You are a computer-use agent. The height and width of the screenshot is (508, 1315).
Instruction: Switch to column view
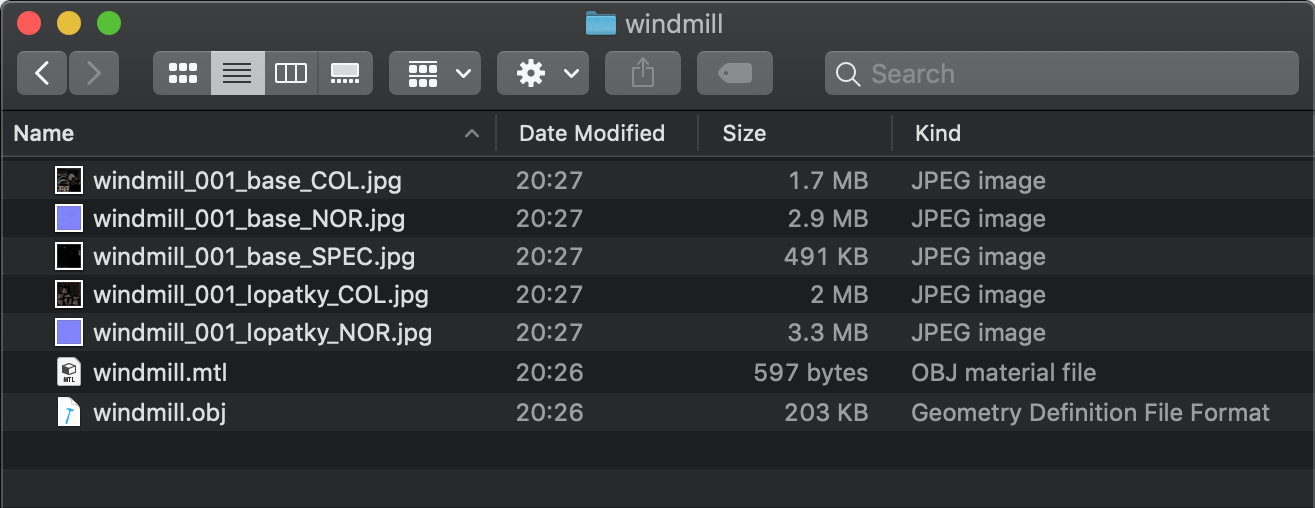point(291,73)
